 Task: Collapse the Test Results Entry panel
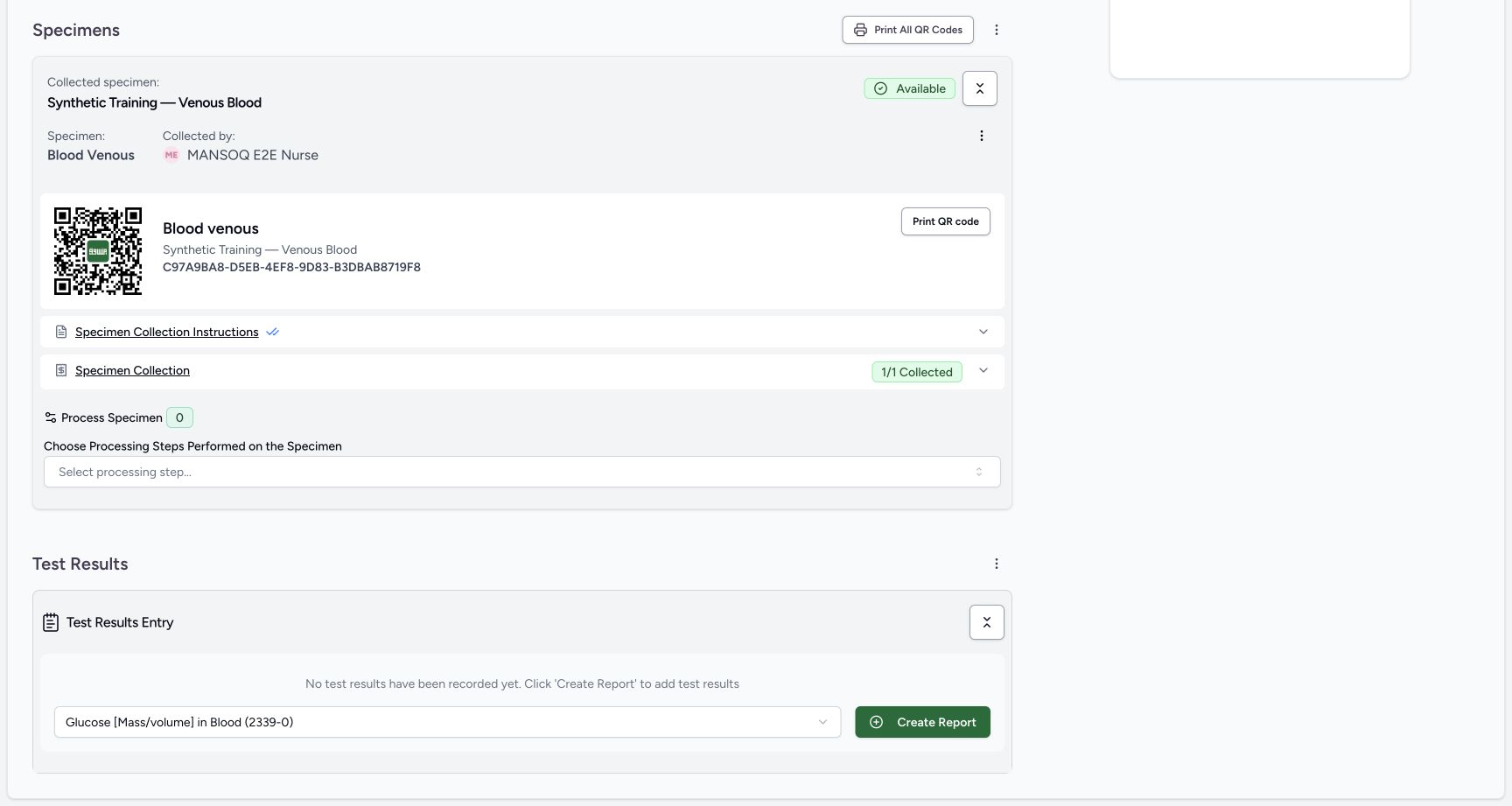[x=986, y=622]
